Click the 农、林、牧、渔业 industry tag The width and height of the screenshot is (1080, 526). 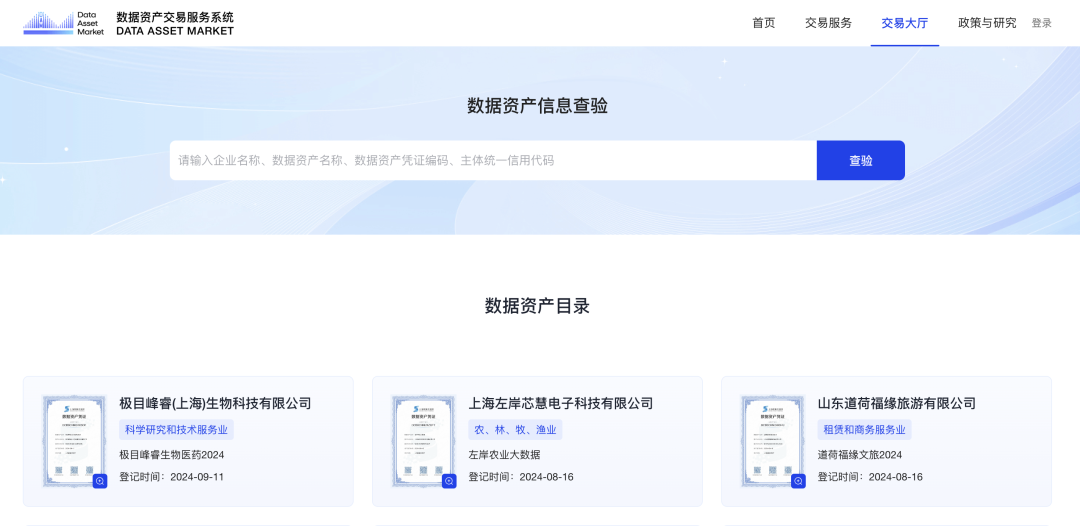[515, 430]
